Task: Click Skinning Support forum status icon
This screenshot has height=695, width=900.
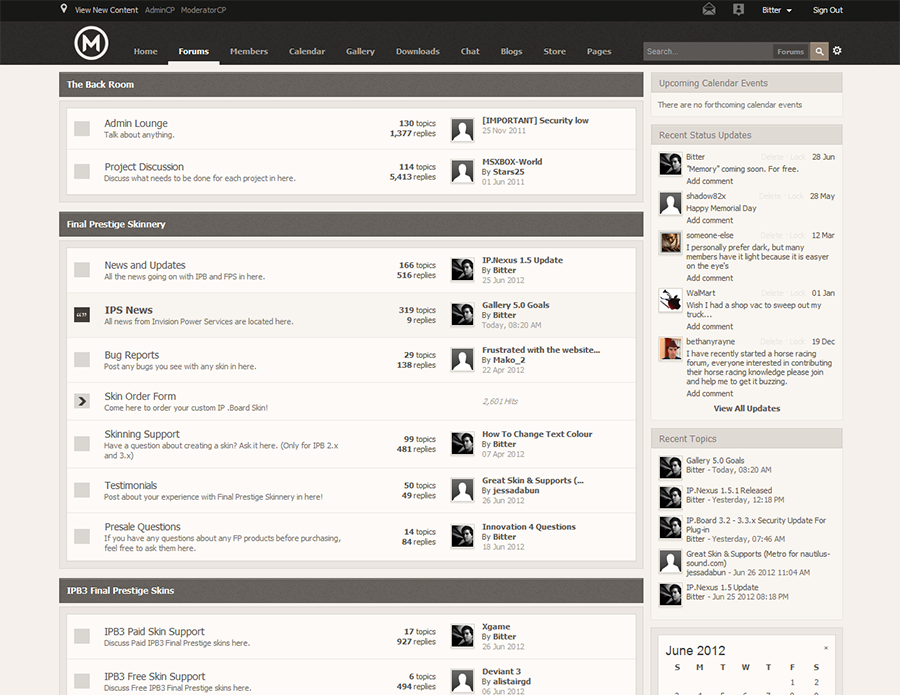Action: pyautogui.click(x=82, y=444)
